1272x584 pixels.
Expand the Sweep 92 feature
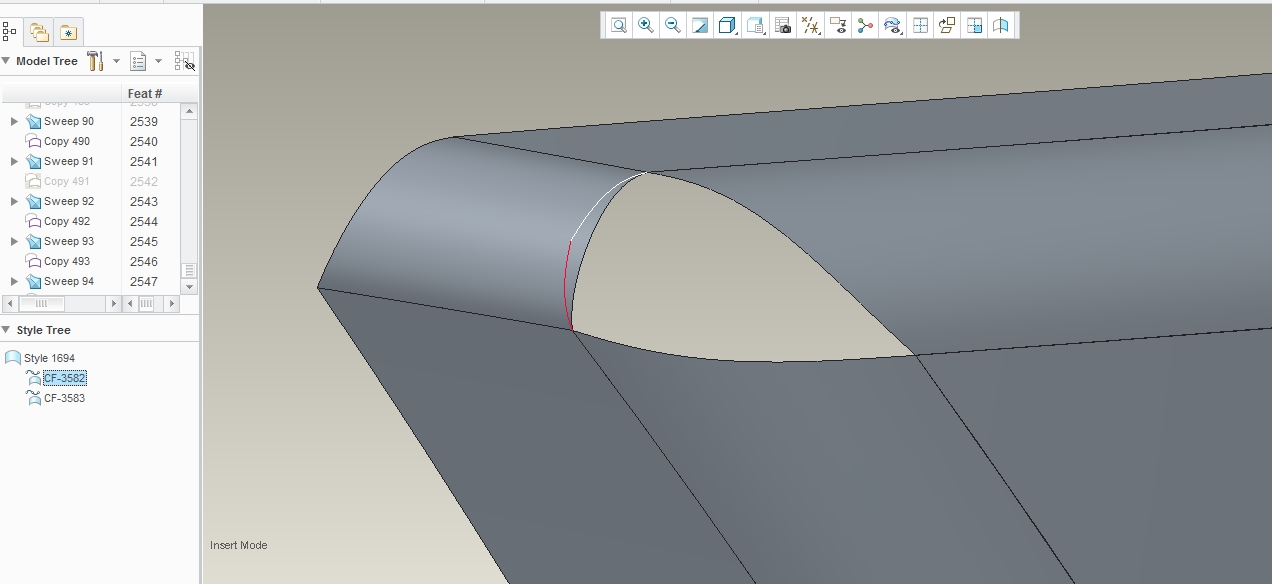14,201
